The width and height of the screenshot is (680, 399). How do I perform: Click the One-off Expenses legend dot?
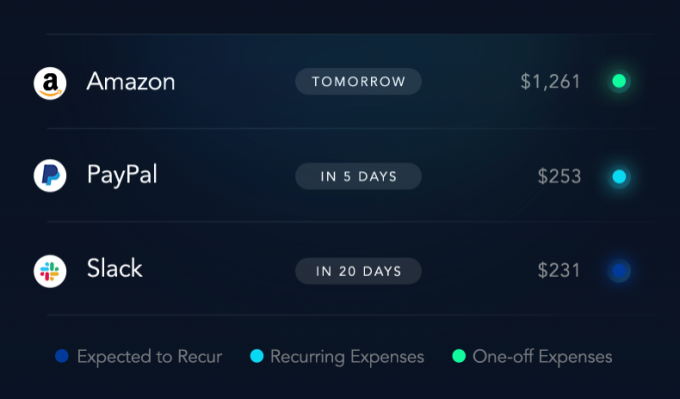tap(459, 356)
